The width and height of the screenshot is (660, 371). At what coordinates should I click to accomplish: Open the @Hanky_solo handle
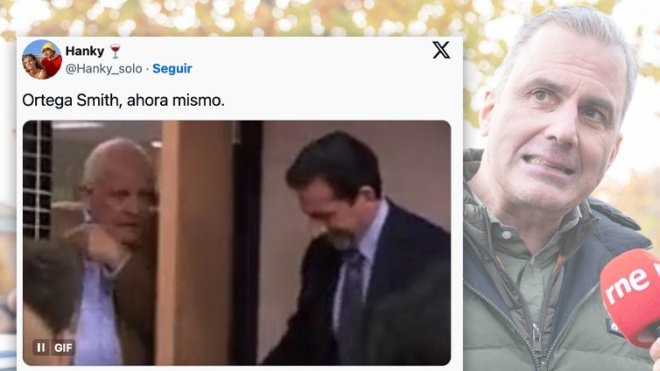104,69
